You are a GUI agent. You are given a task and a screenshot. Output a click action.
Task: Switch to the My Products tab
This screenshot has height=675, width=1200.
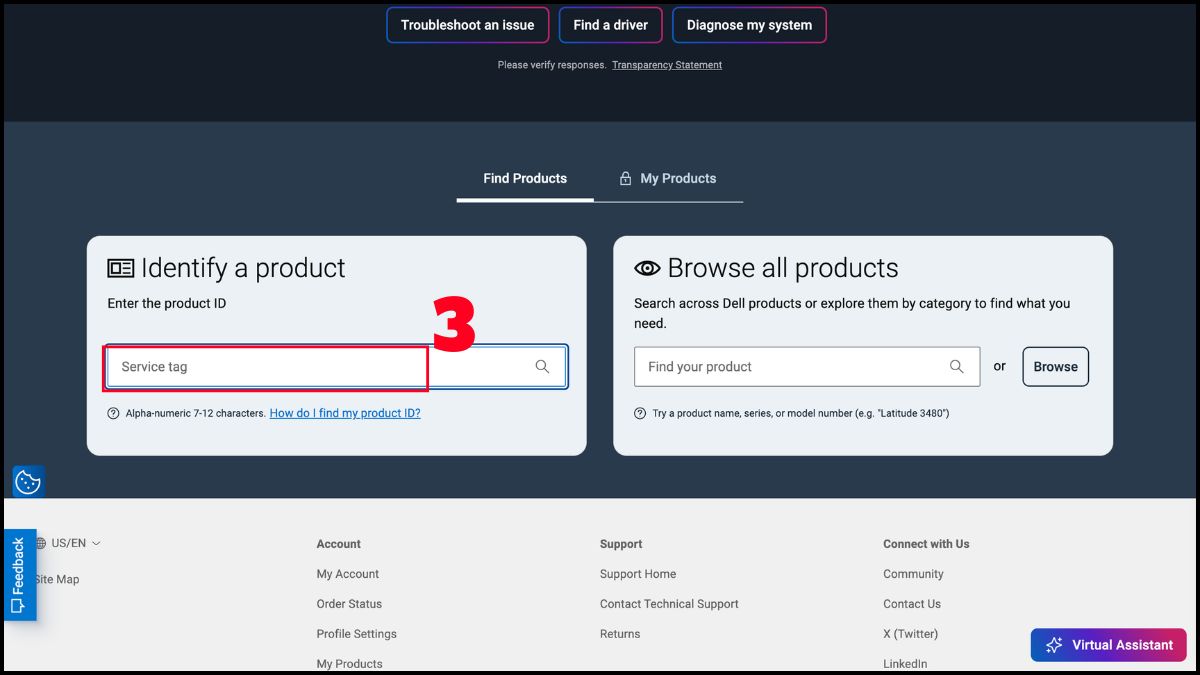pos(668,178)
